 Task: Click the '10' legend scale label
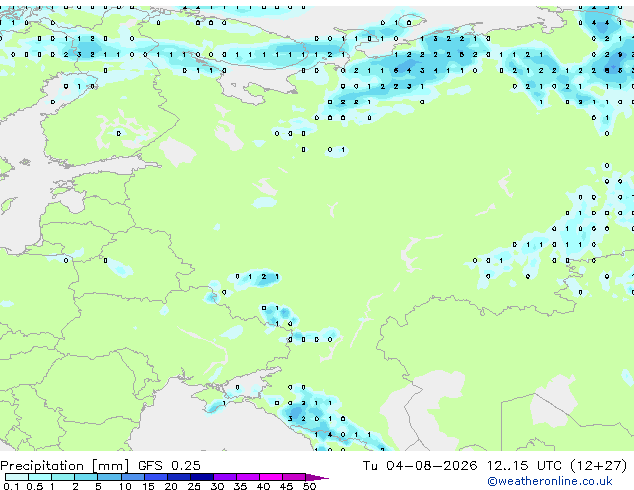coord(125,486)
